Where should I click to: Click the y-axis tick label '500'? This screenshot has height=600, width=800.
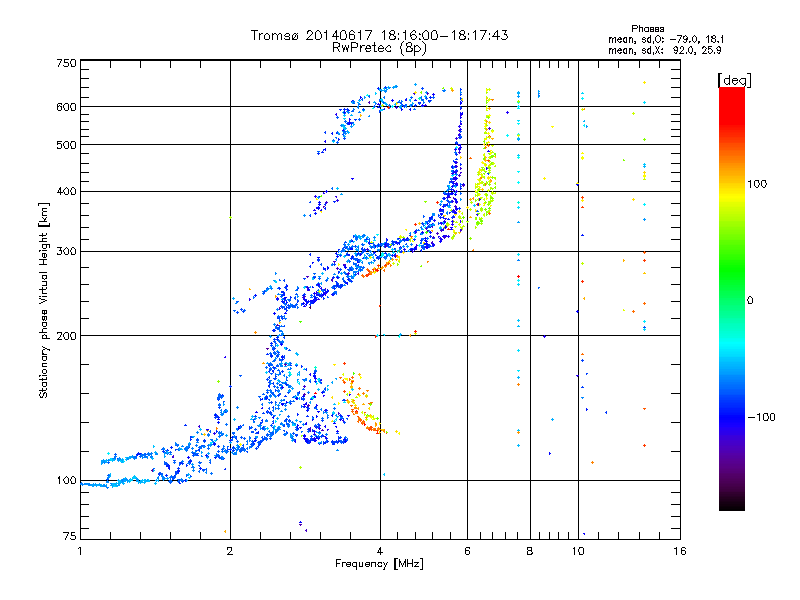click(66, 145)
